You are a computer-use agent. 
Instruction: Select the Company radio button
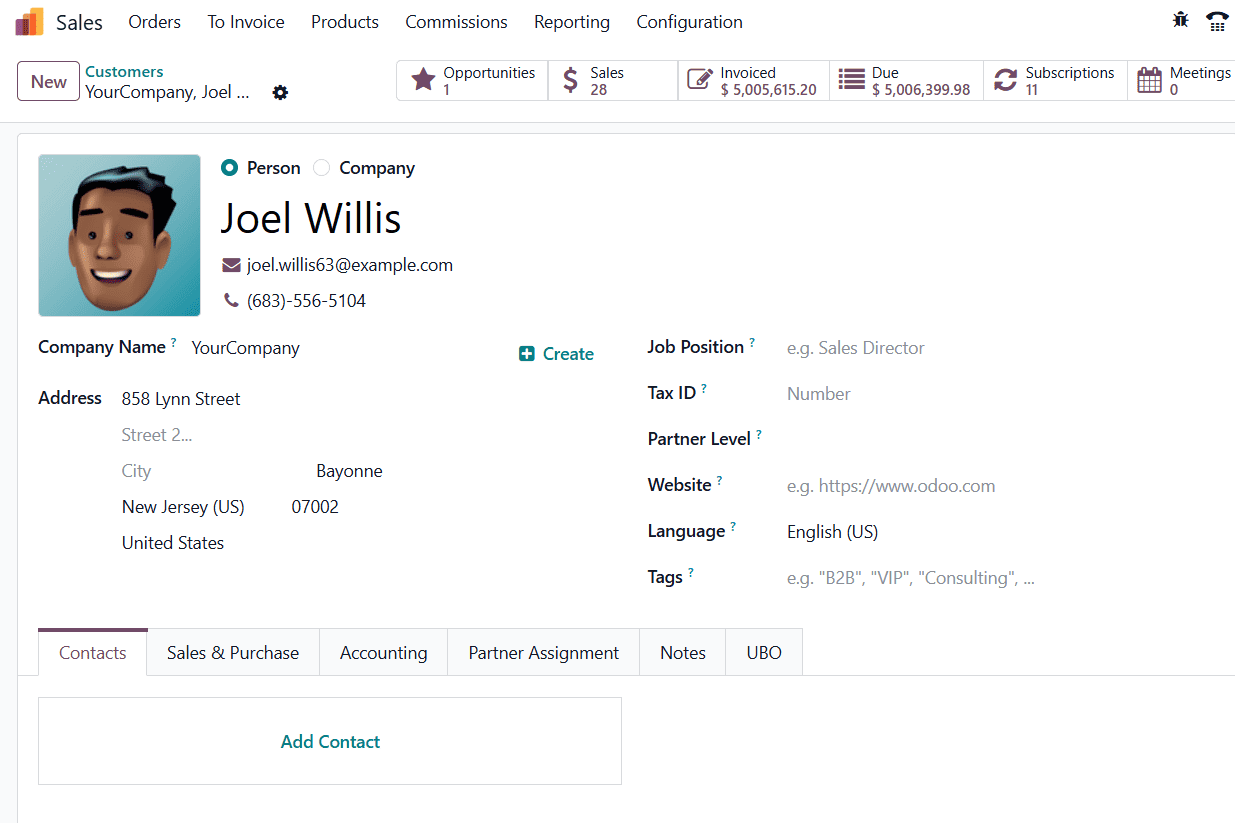click(x=322, y=167)
